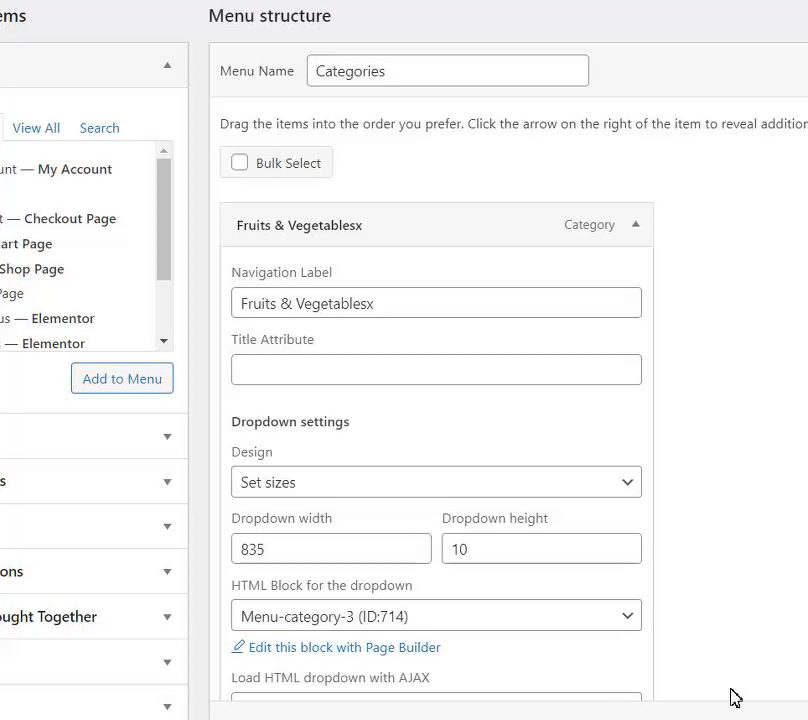Switch to the View All tab
Image resolution: width=808 pixels, height=720 pixels.
click(x=36, y=128)
